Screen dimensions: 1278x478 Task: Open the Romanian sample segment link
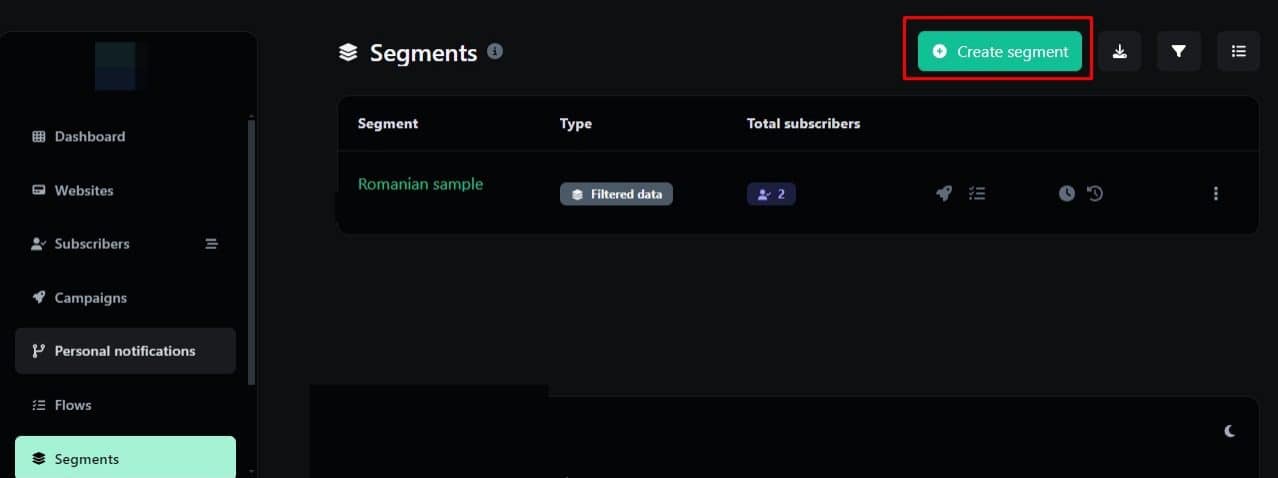pyautogui.click(x=420, y=184)
